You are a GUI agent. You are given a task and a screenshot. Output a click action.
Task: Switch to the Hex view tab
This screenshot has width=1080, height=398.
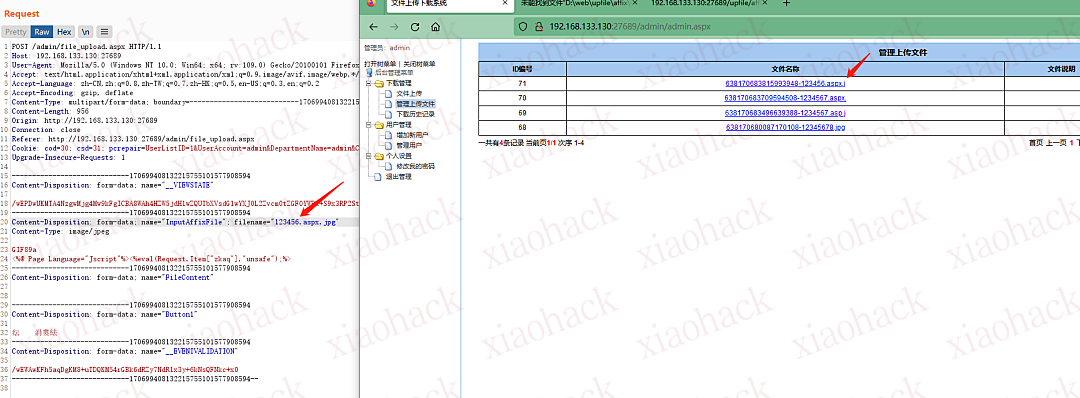point(64,32)
